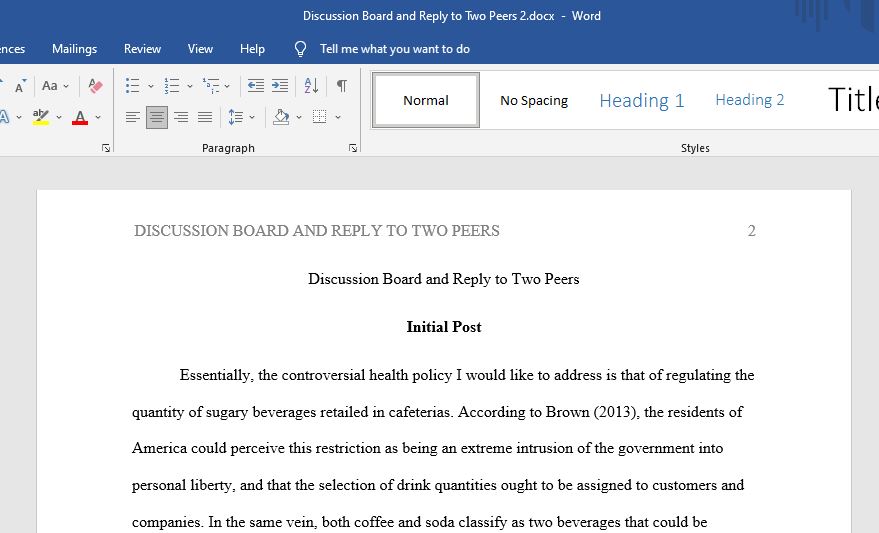Click the word Essentially in first paragraph
The height and width of the screenshot is (533, 879).
click(216, 375)
